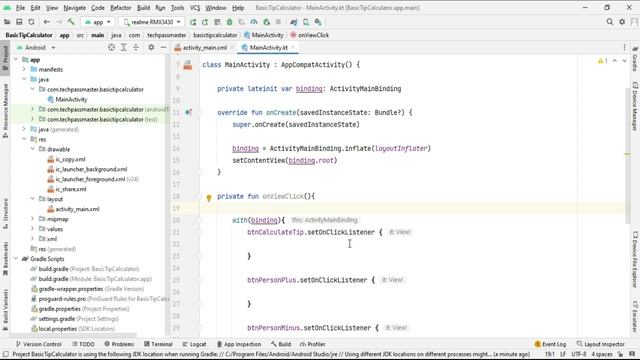Toggle the right-side Device Manager panel
Viewport: 640px width, 360px height.
pyautogui.click(x=635, y=107)
